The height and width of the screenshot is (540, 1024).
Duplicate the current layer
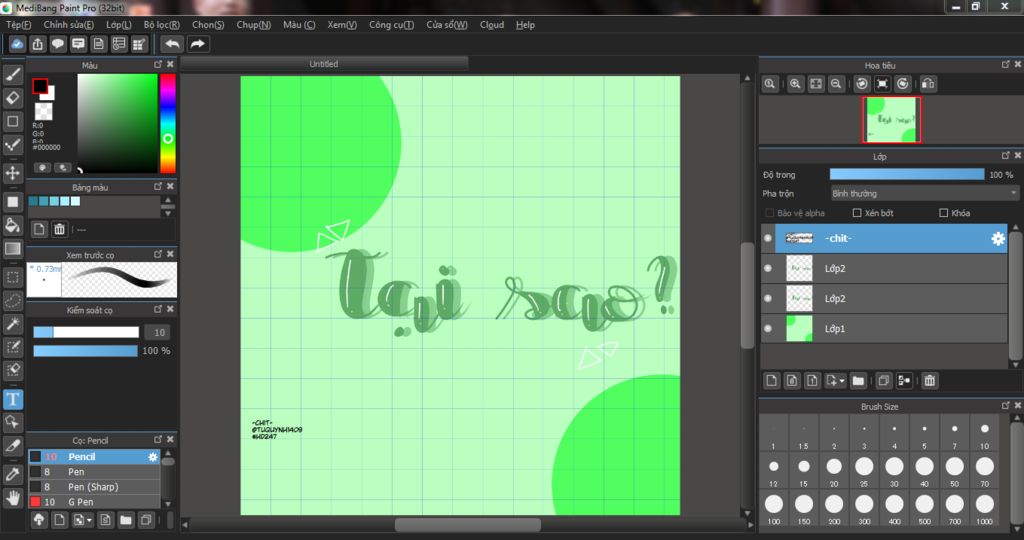tap(884, 380)
